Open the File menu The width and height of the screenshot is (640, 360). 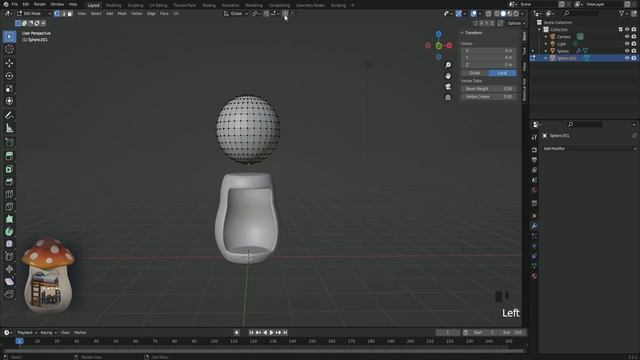coord(15,4)
